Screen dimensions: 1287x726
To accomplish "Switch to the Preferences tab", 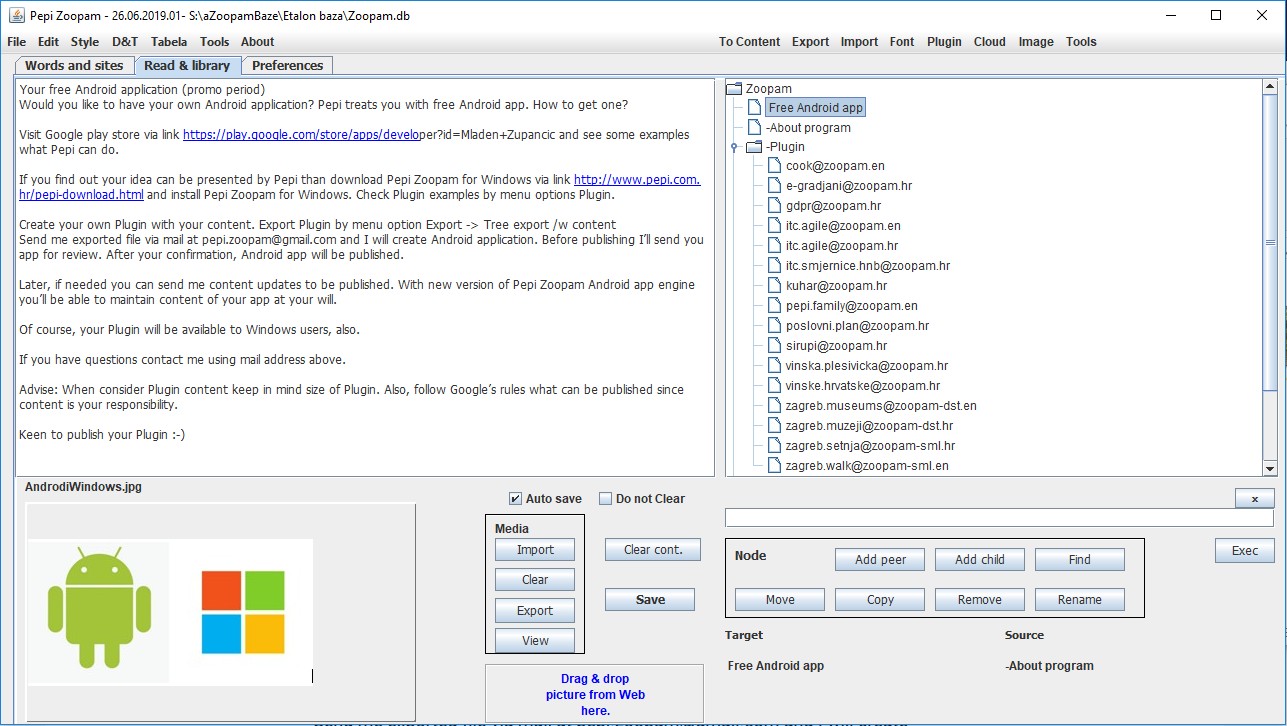I will 287,65.
